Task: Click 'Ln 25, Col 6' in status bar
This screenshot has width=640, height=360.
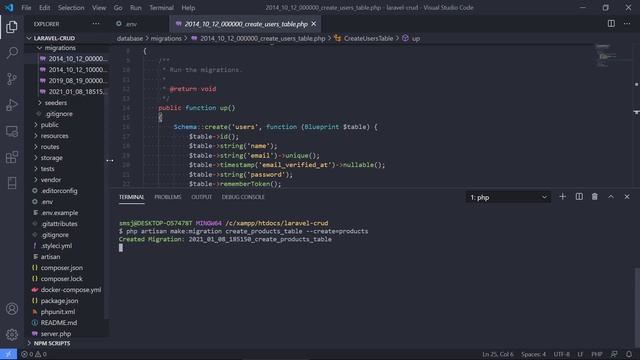Action: point(498,354)
